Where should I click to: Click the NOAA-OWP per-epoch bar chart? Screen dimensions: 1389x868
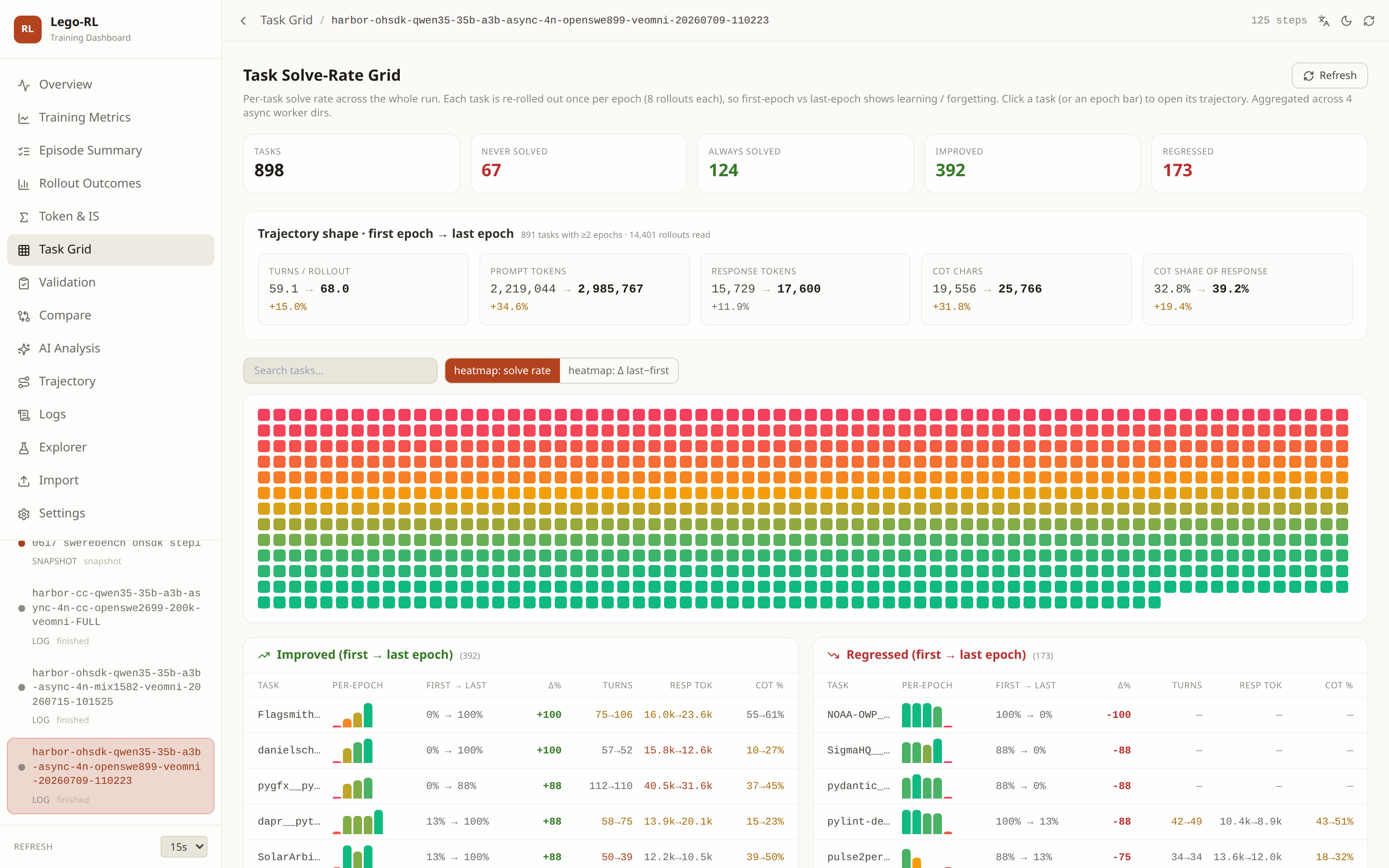tap(926, 715)
